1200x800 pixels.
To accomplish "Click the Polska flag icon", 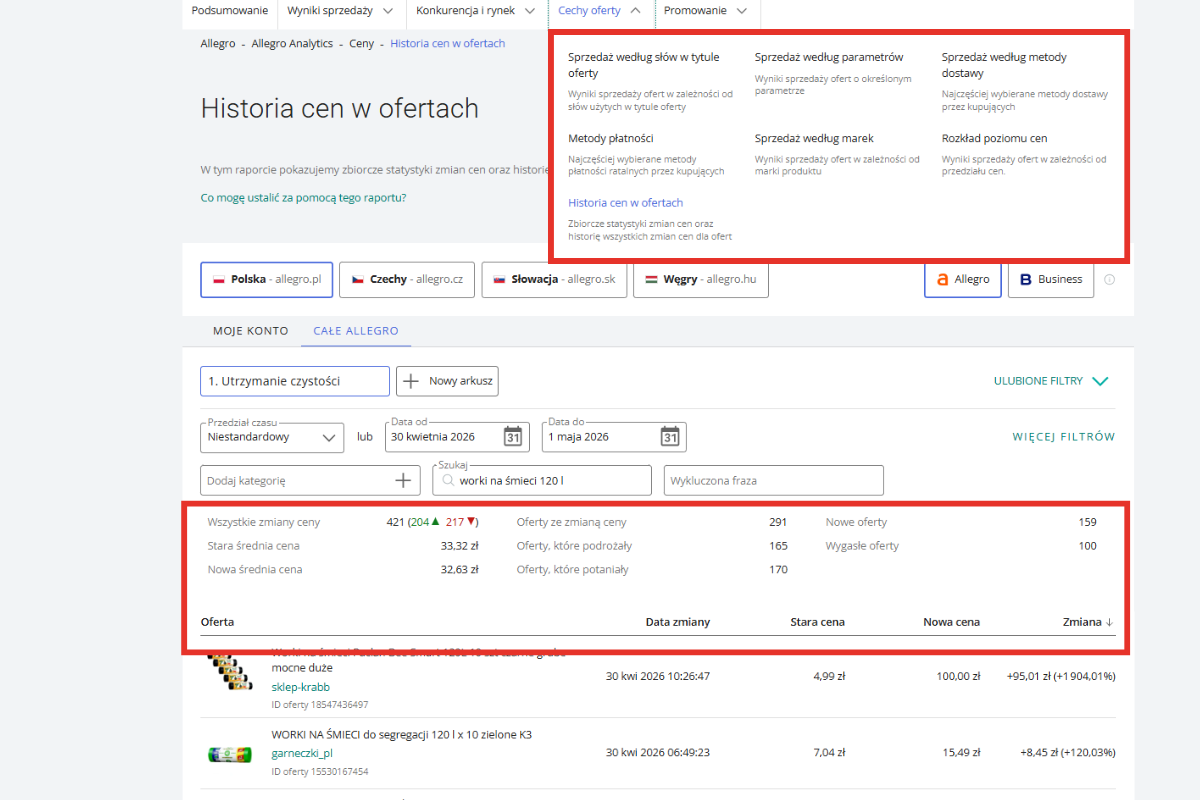I will pyautogui.click(x=218, y=280).
